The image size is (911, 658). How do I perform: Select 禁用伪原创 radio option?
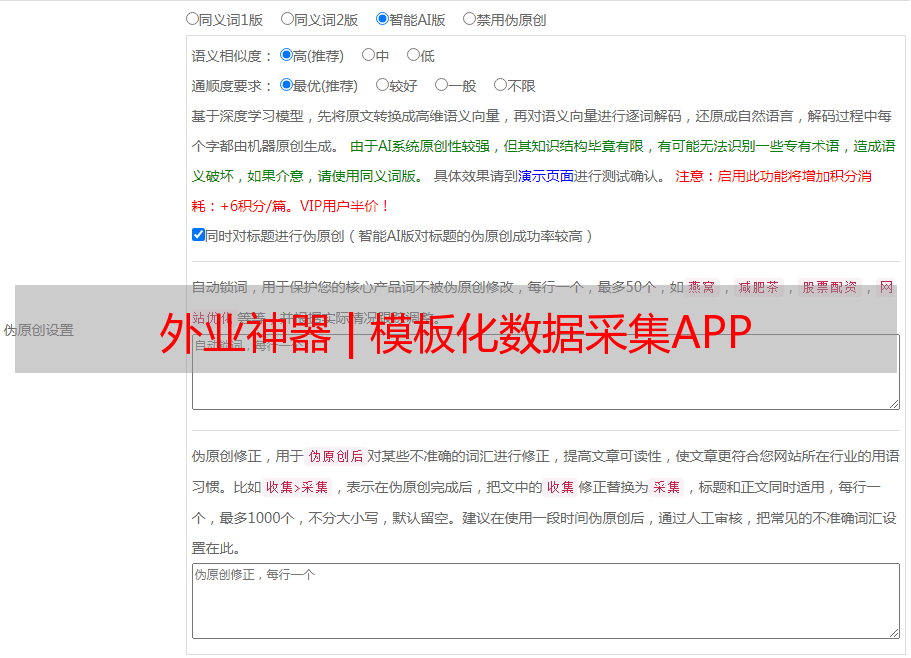click(x=469, y=19)
